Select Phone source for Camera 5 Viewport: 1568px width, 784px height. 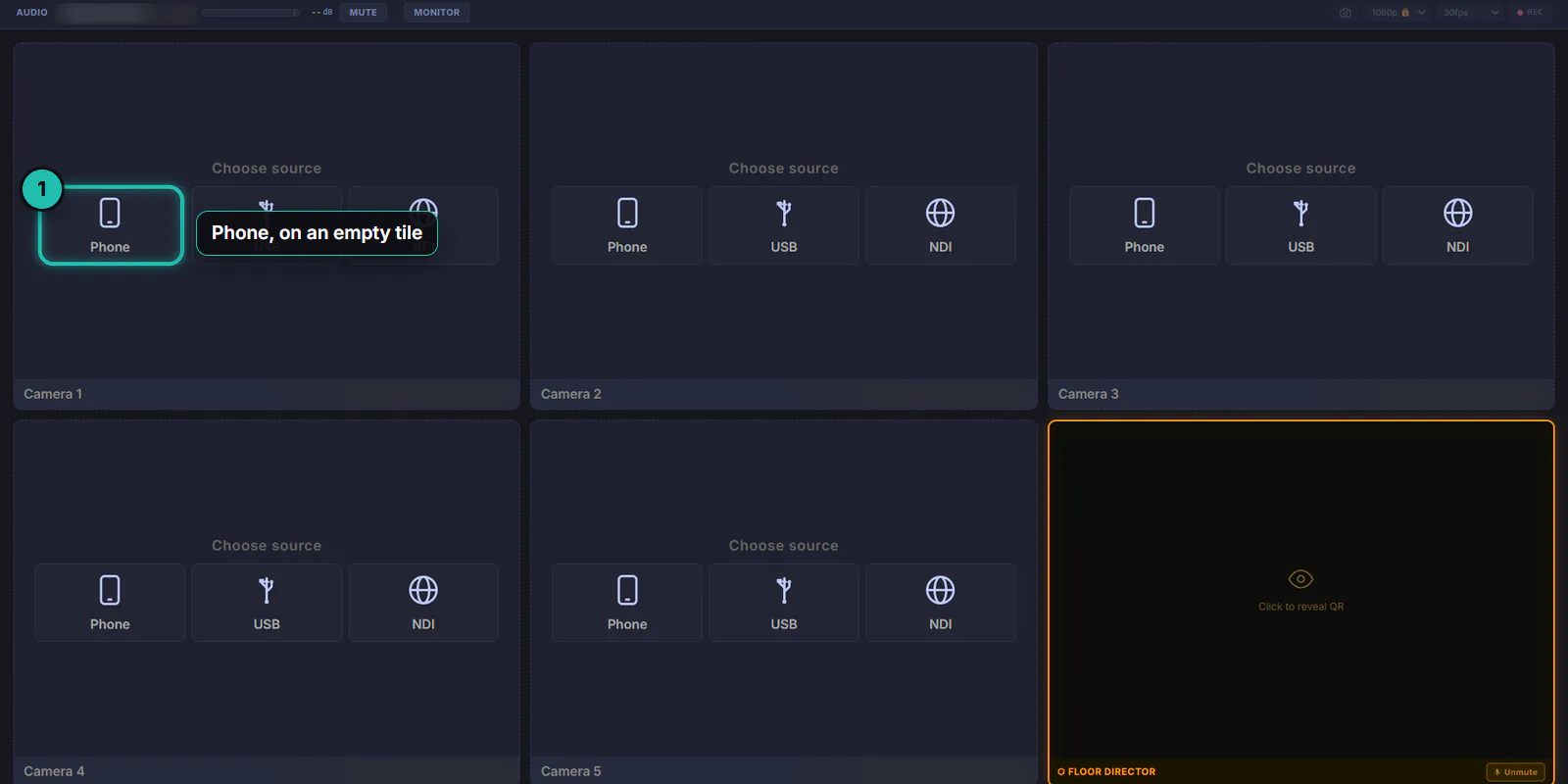[627, 603]
